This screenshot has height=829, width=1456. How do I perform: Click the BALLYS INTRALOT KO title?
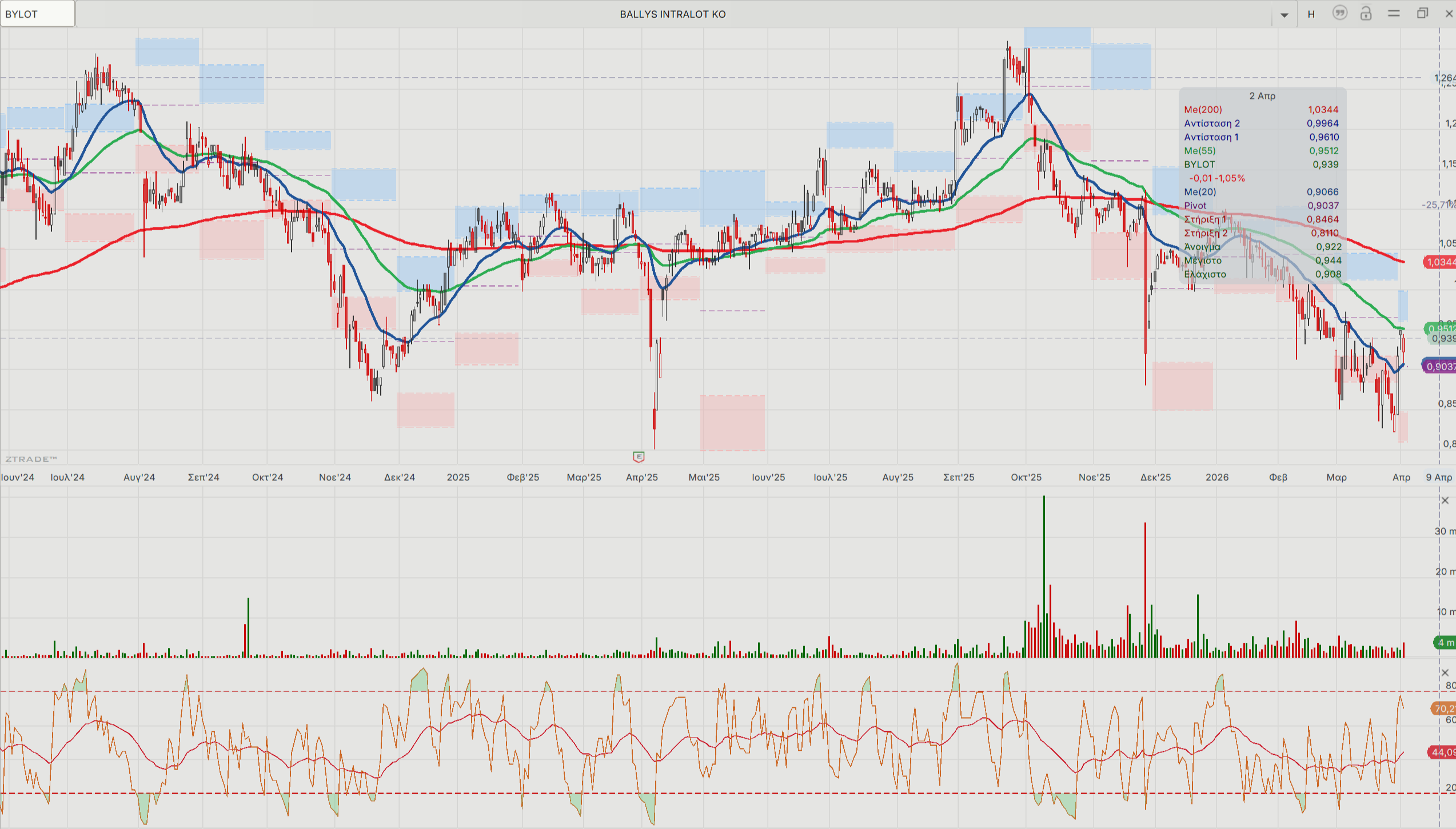(x=673, y=14)
